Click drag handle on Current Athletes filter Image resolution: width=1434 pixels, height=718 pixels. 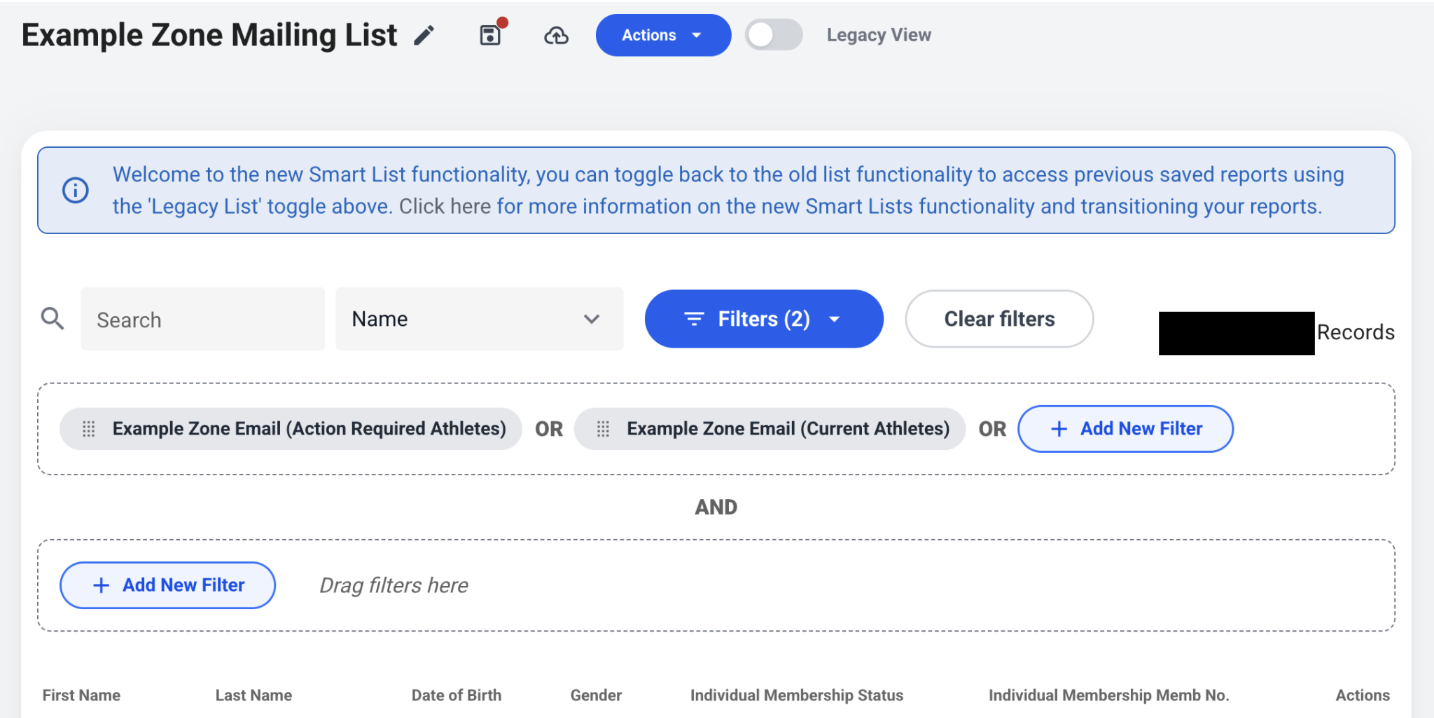point(603,429)
